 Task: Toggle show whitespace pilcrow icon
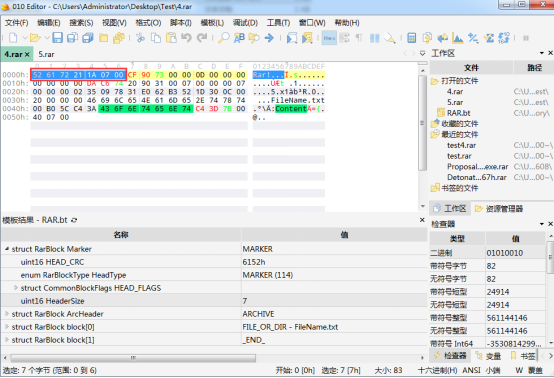click(359, 37)
